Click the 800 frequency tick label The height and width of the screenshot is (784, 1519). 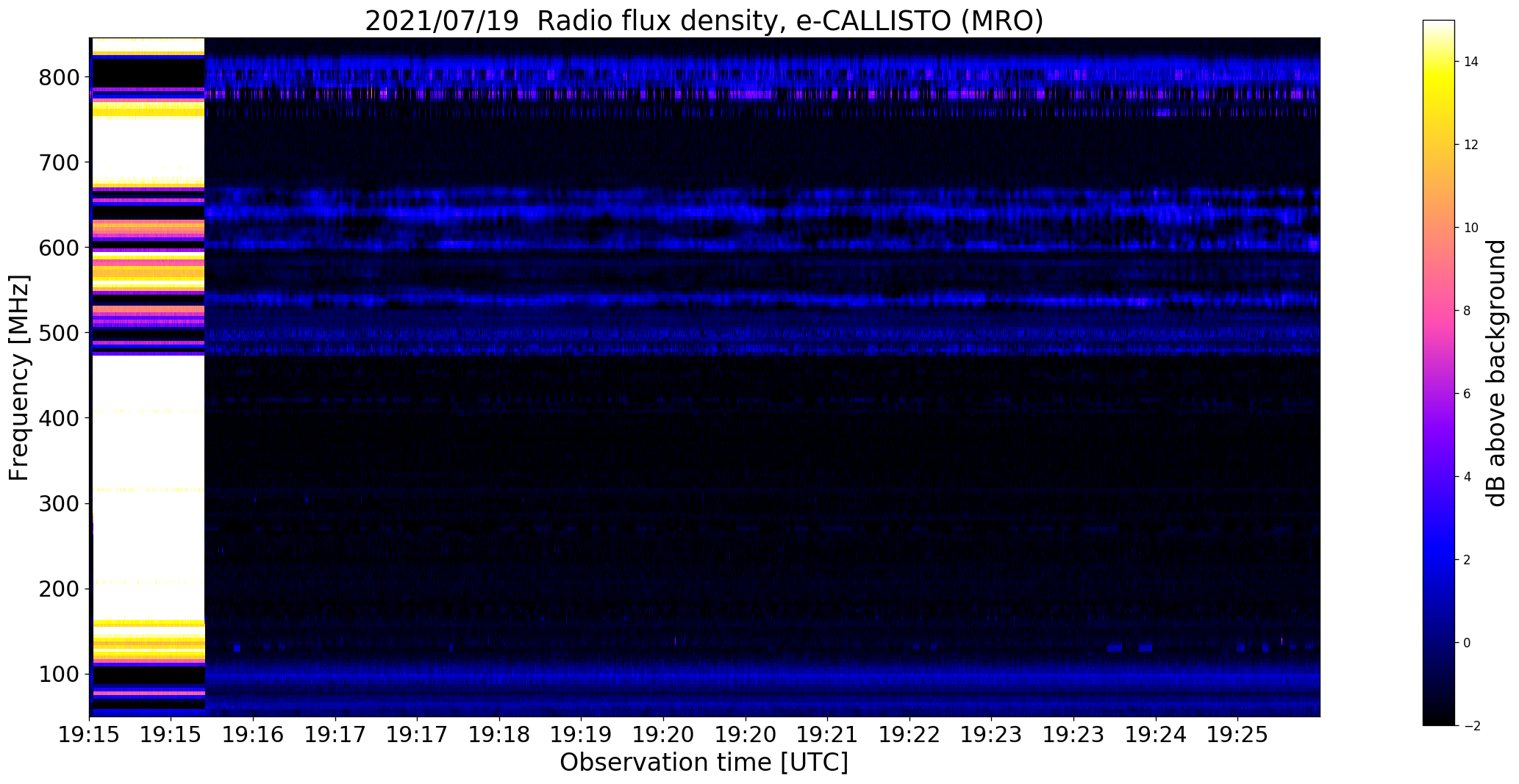tap(58, 77)
